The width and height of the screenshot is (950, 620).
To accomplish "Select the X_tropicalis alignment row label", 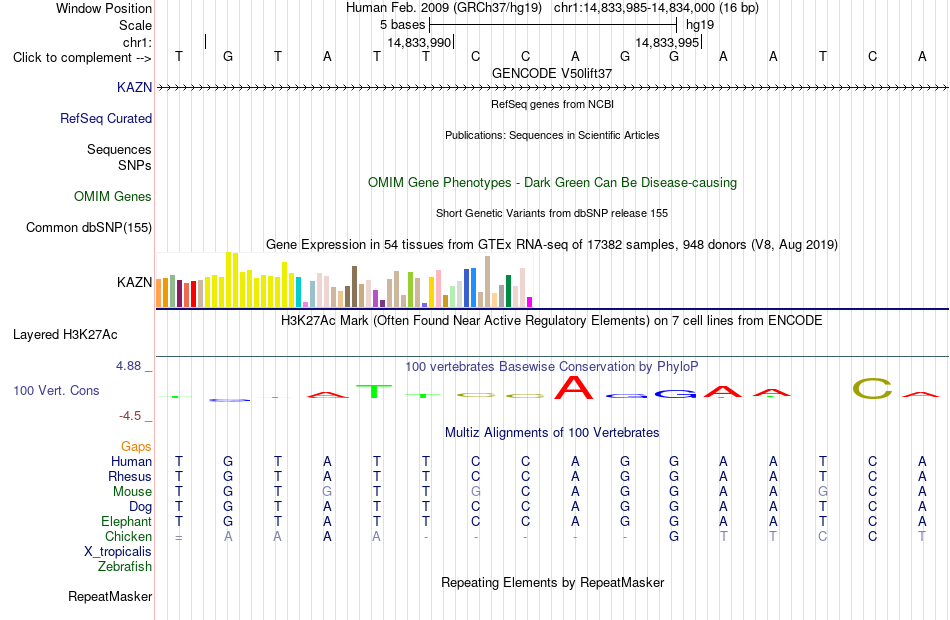I will point(118,552).
